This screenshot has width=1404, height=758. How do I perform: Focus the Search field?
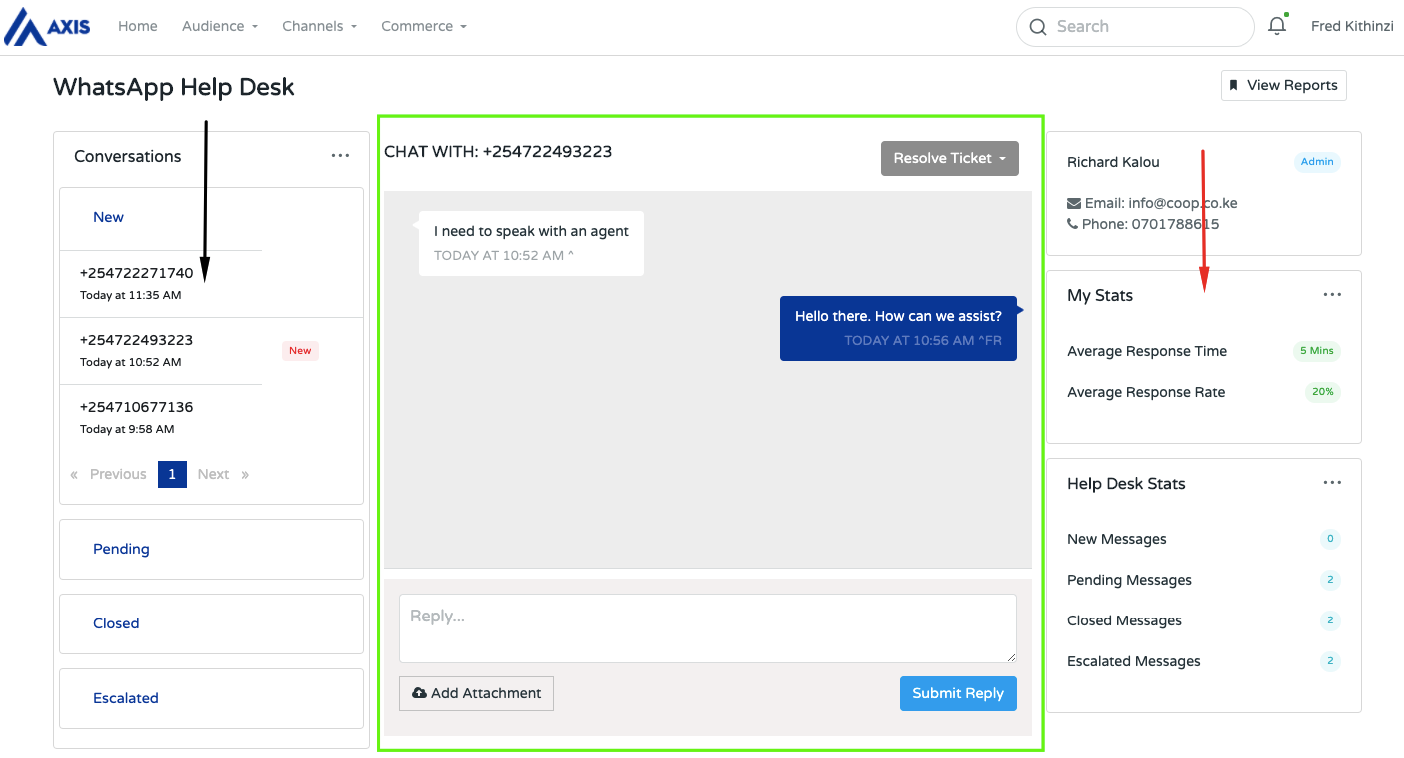[x=1135, y=27]
